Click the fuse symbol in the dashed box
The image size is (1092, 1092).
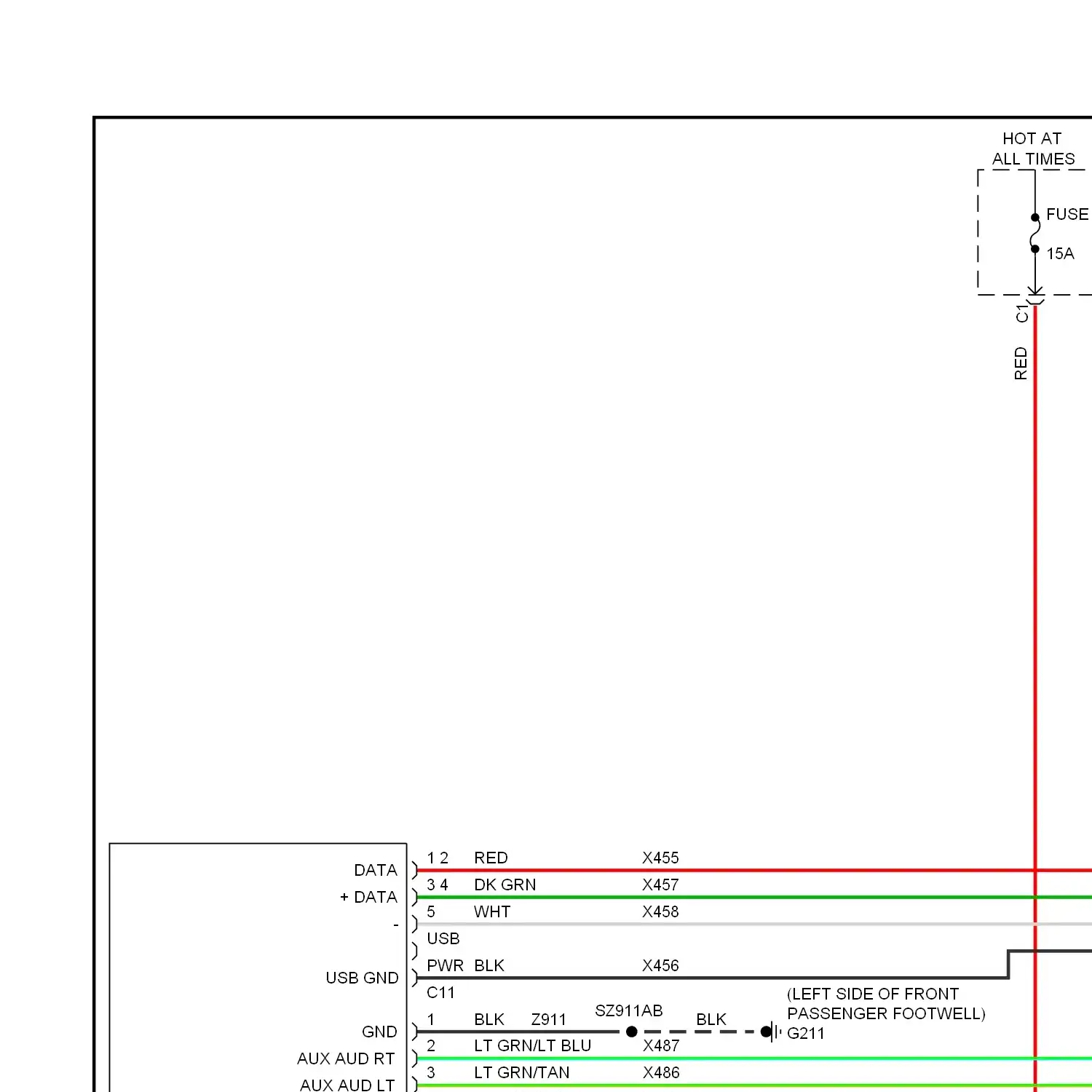pyautogui.click(x=1035, y=233)
